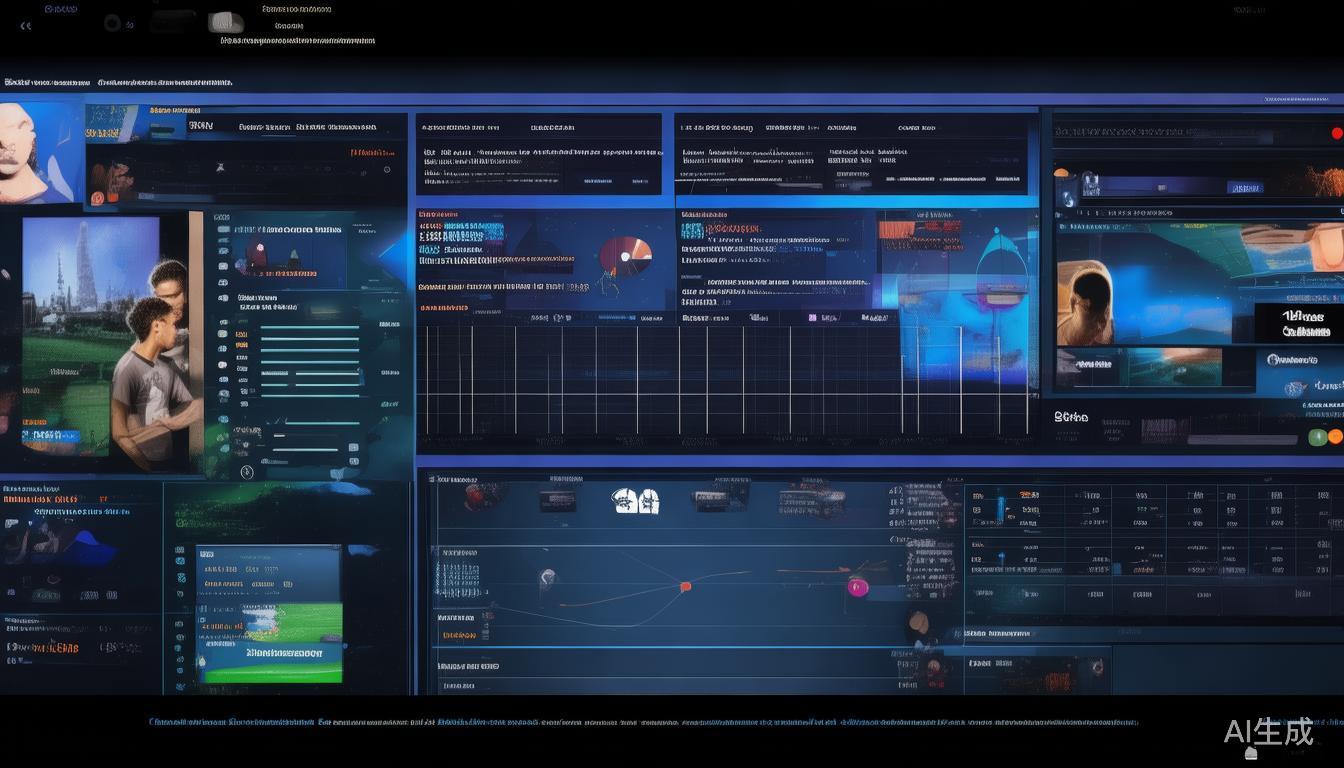Toggle the grey pill switch in top bar
Image resolution: width=1344 pixels, height=768 pixels.
pyautogui.click(x=226, y=23)
